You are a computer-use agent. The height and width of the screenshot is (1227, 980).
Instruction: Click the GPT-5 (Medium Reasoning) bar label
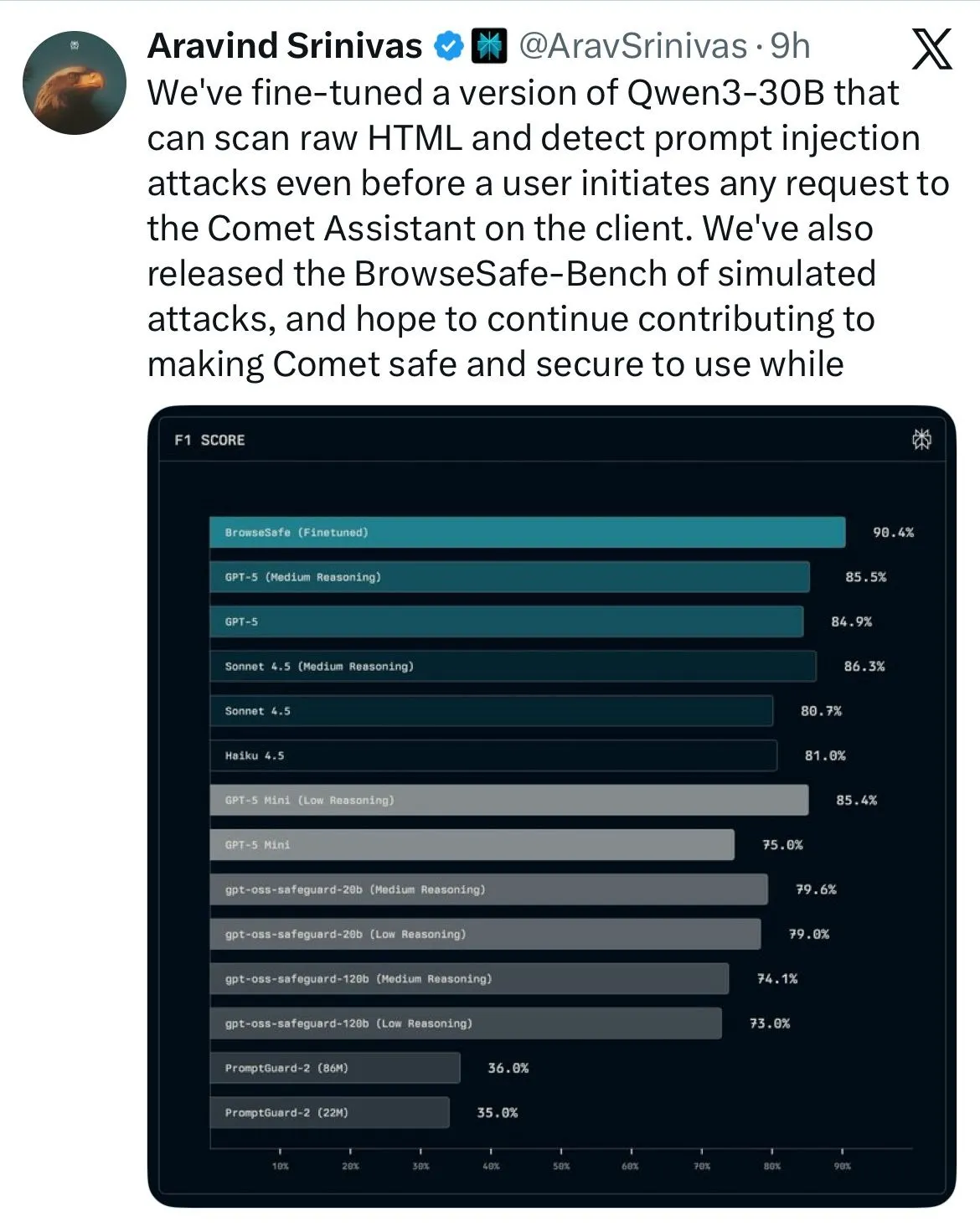click(x=302, y=577)
